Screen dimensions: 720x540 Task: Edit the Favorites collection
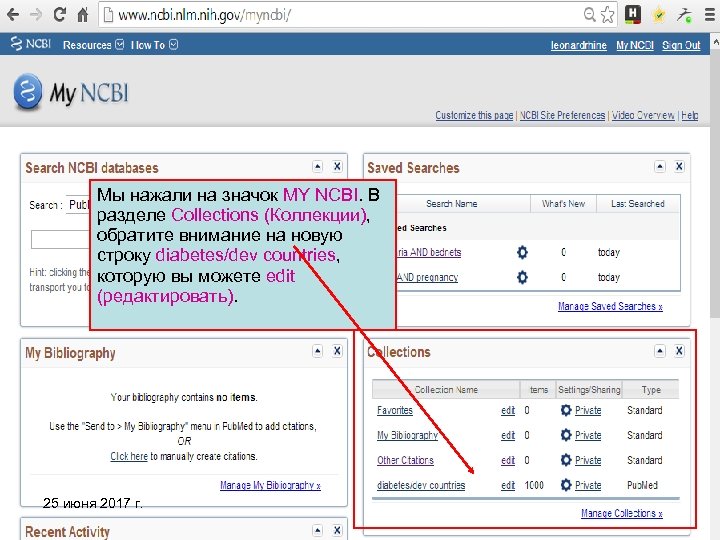point(508,411)
